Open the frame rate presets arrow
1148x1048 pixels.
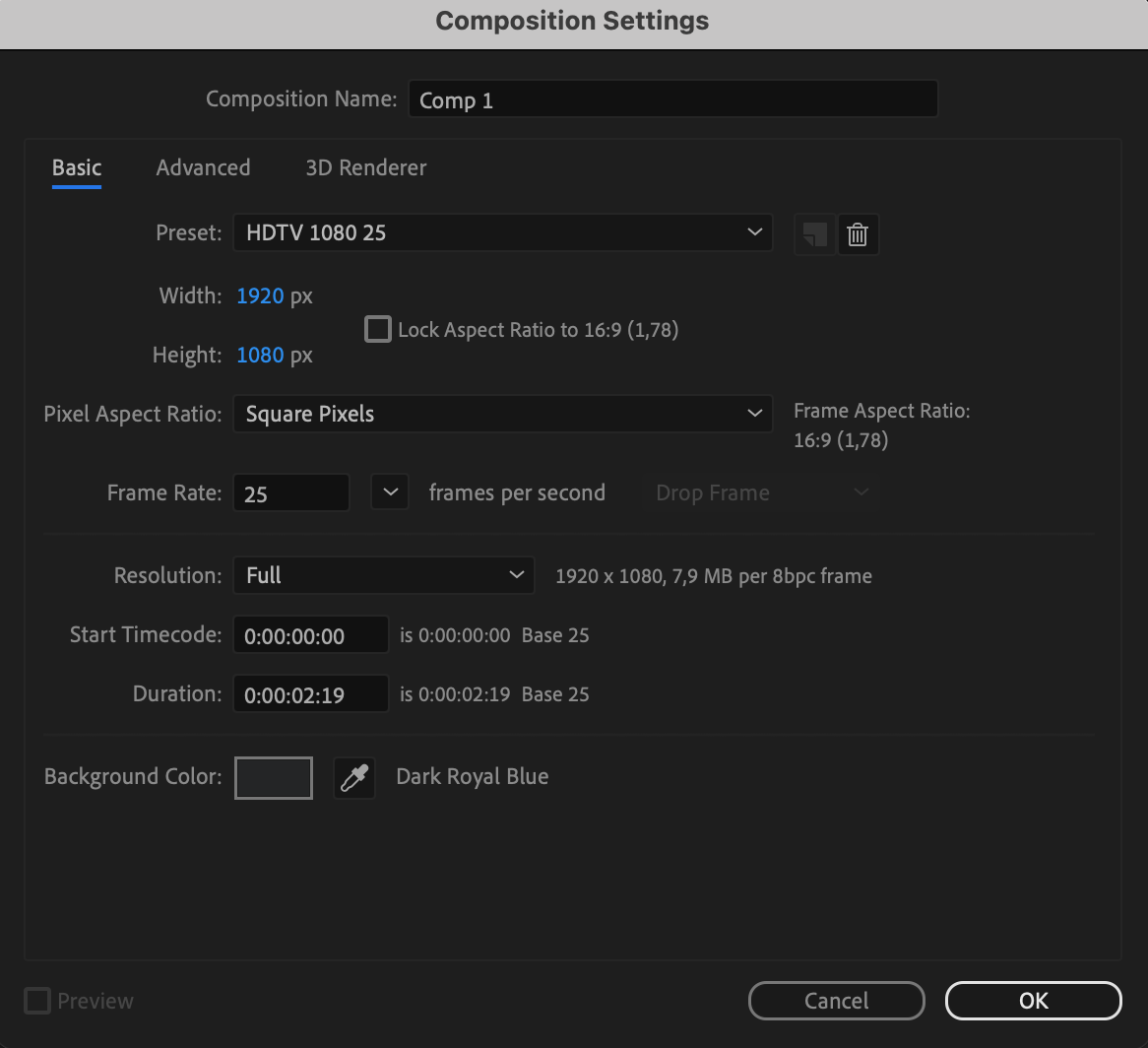[x=390, y=492]
